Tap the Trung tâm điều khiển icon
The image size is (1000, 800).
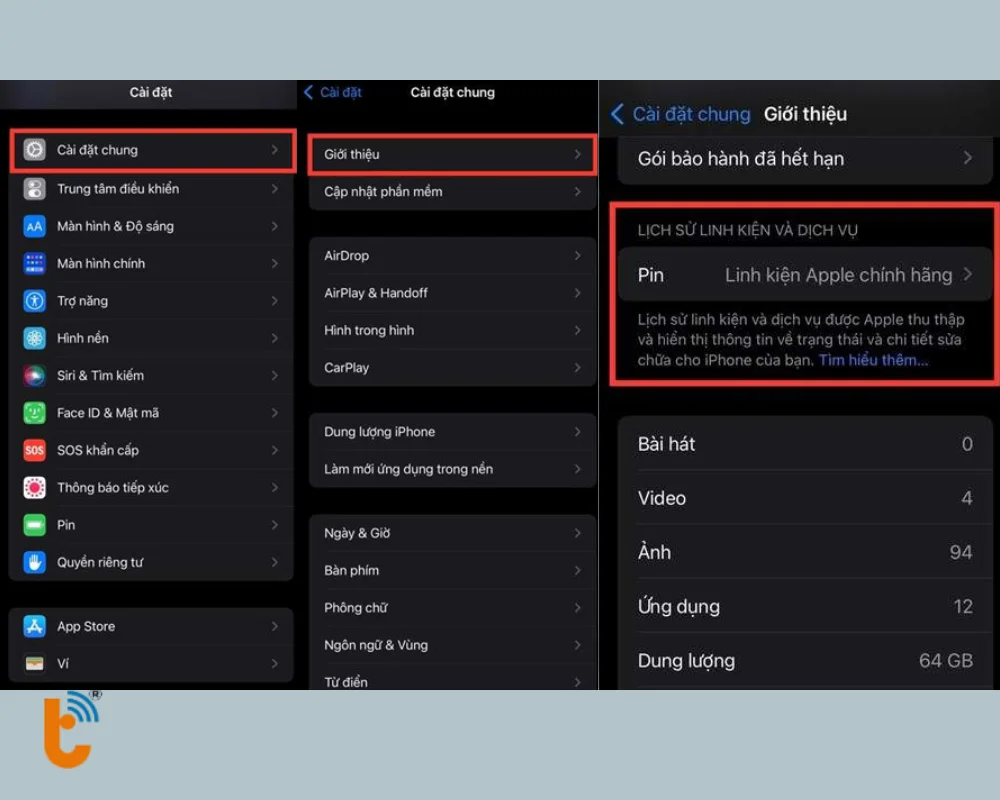(x=35, y=189)
